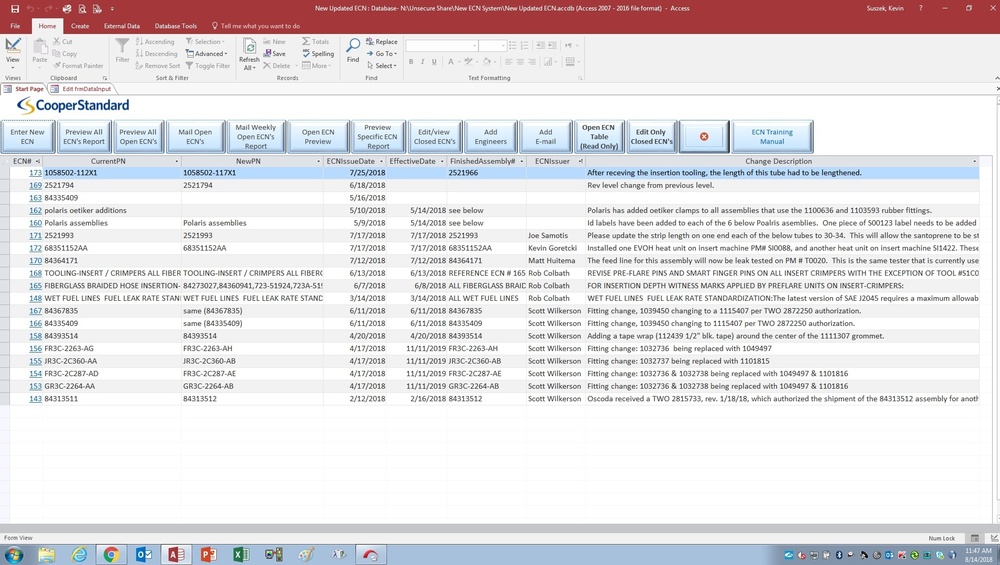1000x565 pixels.
Task: Click the Enter New ECN button
Action: point(27,137)
